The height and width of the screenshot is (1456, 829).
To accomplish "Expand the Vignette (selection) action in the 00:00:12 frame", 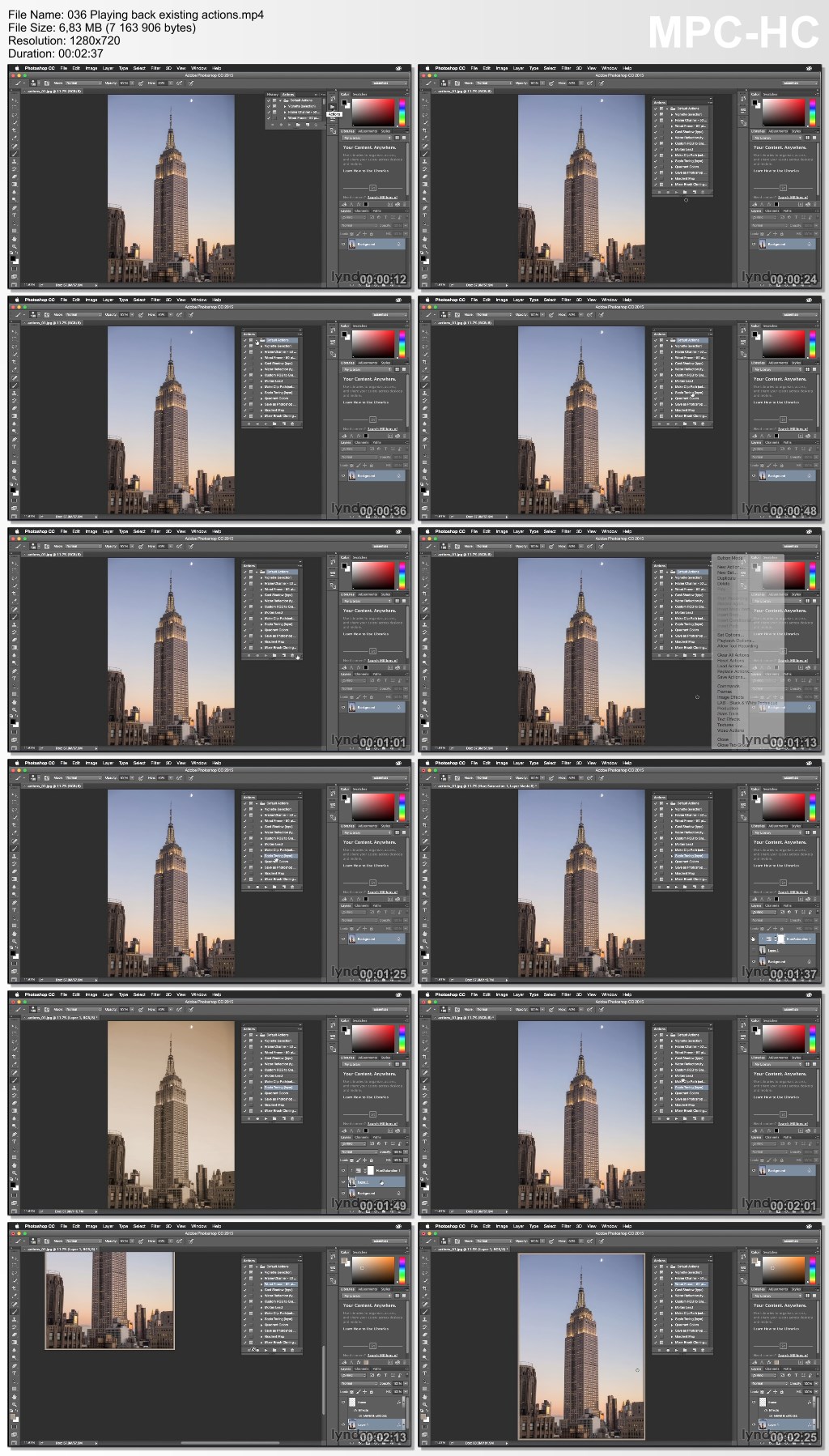I will pos(285,106).
